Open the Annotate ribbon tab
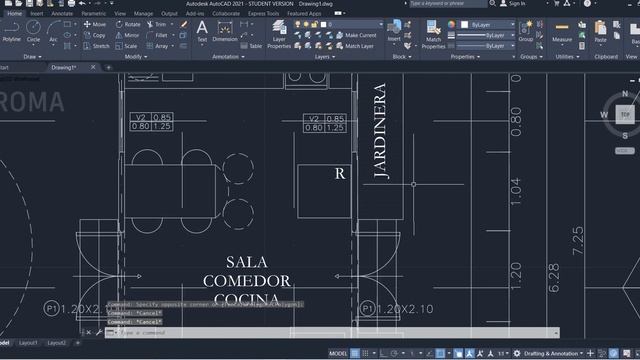This screenshot has width=640, height=360. tap(62, 13)
